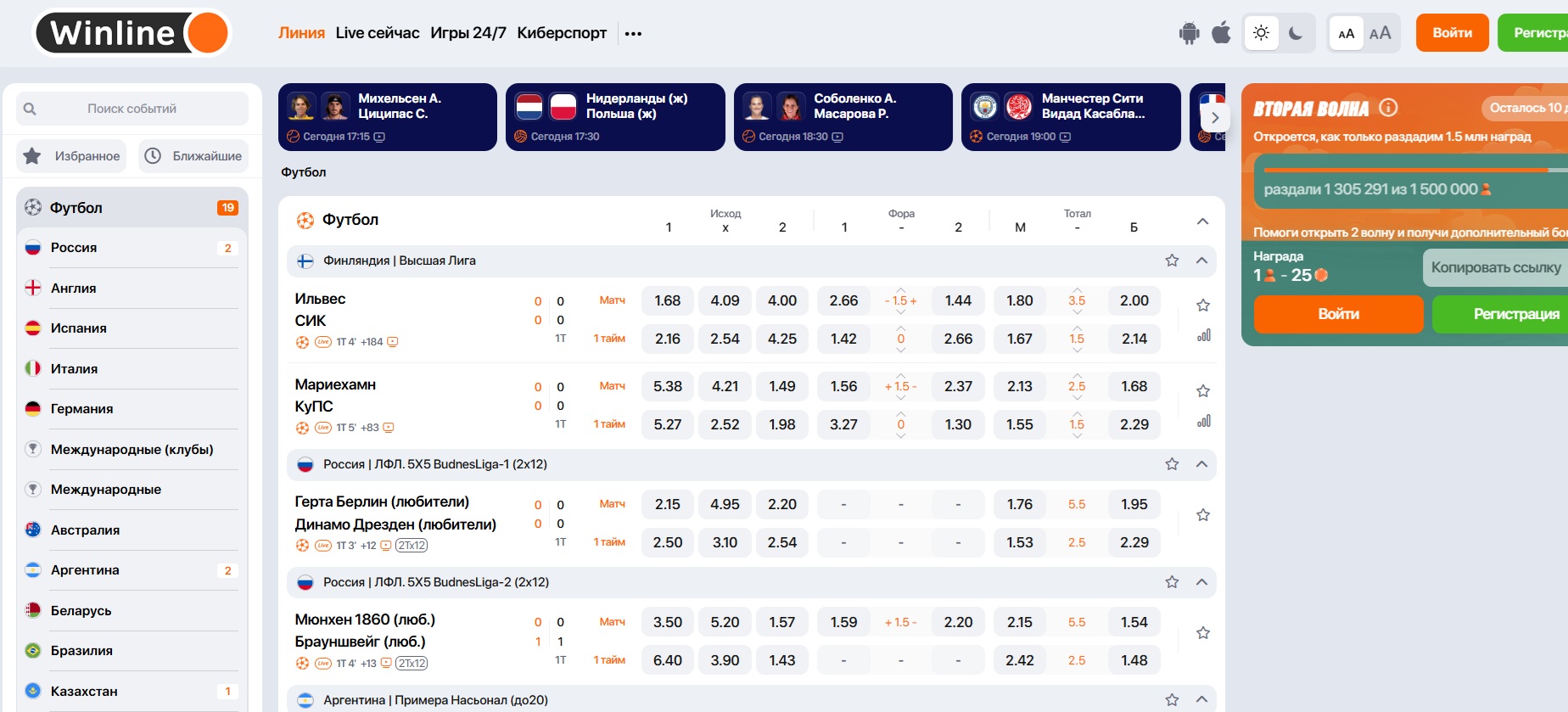Open the Live сейчас tab

pyautogui.click(x=377, y=33)
